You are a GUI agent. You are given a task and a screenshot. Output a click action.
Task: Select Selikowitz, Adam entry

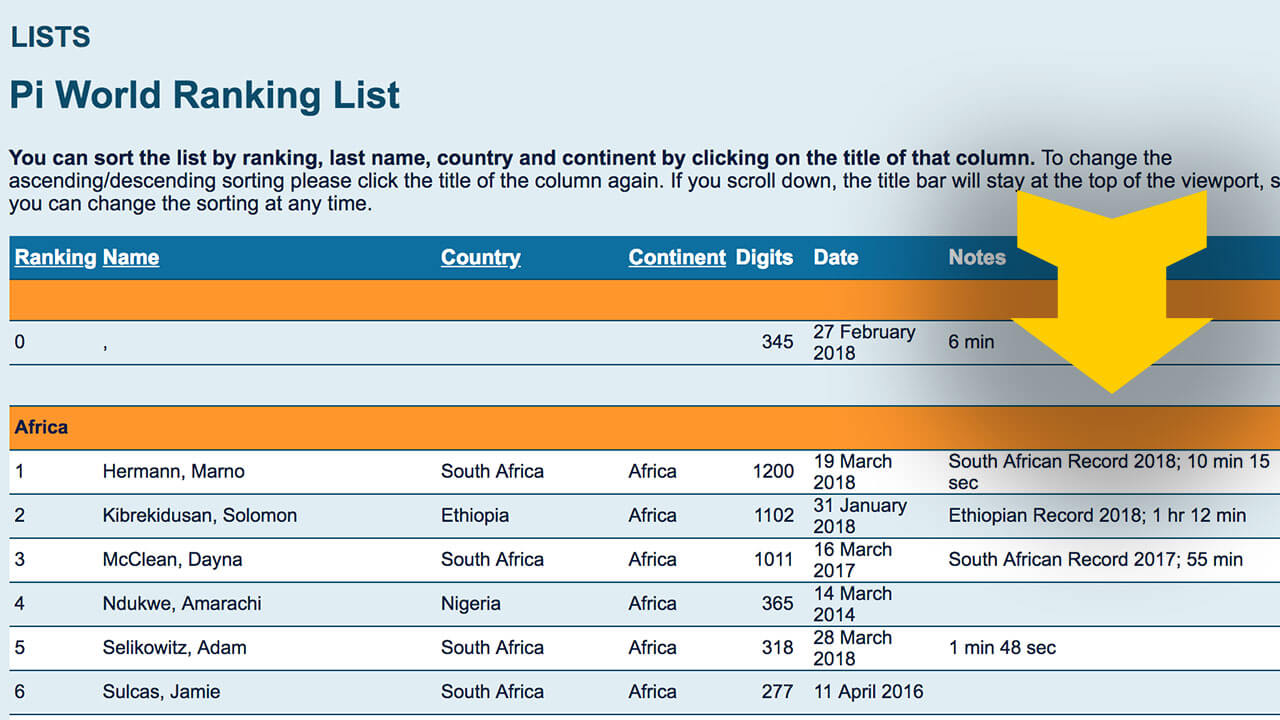174,647
